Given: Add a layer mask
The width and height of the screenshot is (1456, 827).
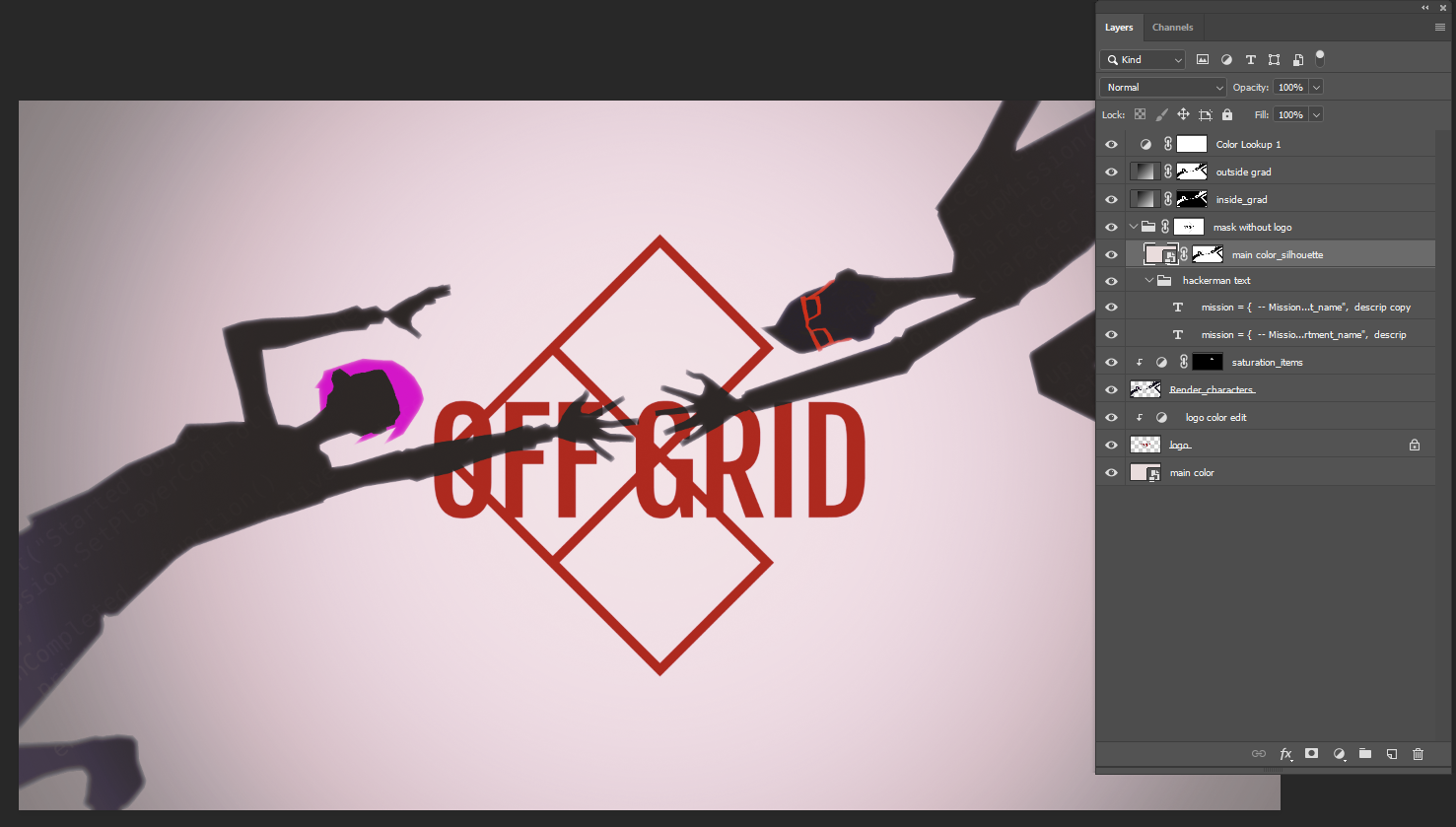Looking at the screenshot, I should [x=1312, y=754].
